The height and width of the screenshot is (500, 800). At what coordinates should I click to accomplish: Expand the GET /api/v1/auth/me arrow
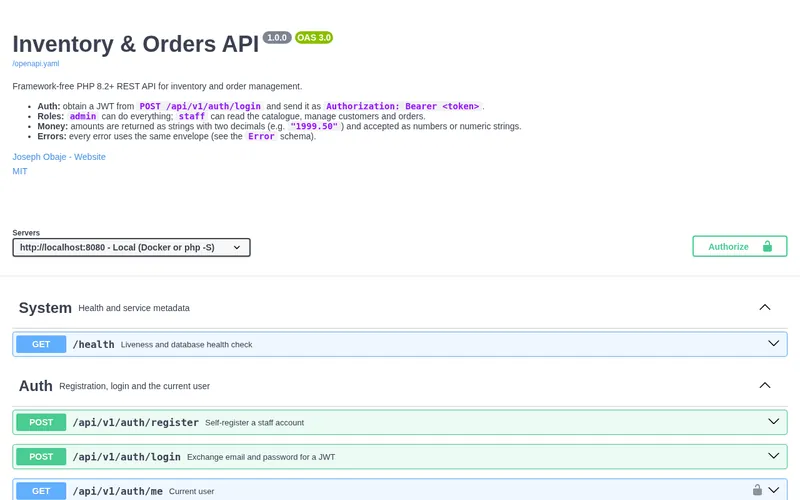(773, 490)
